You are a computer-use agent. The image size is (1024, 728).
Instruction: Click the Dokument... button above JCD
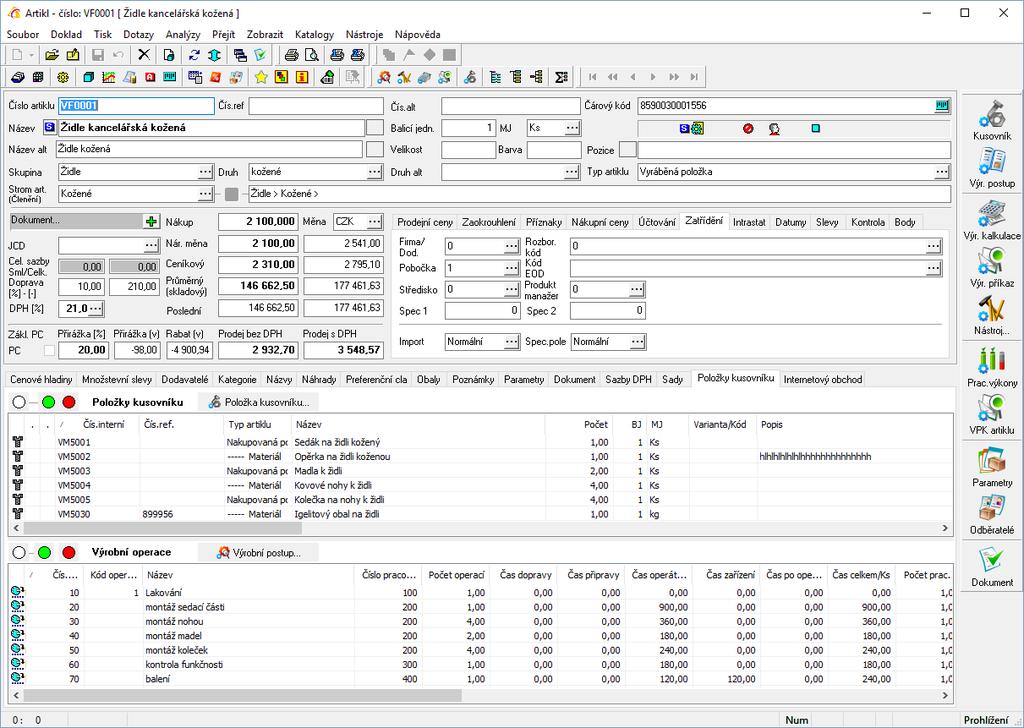[76, 221]
